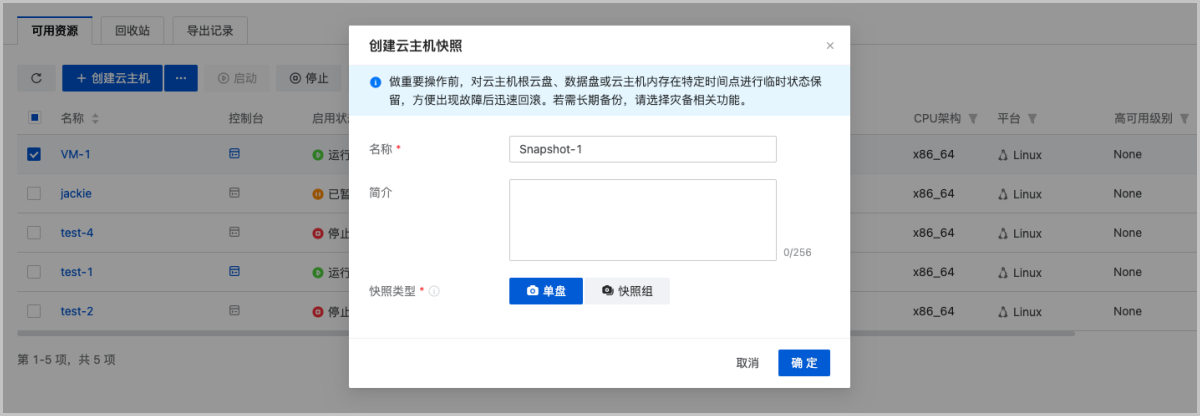Click the snapshot type help icon
Image resolution: width=1200 pixels, height=416 pixels.
[435, 291]
